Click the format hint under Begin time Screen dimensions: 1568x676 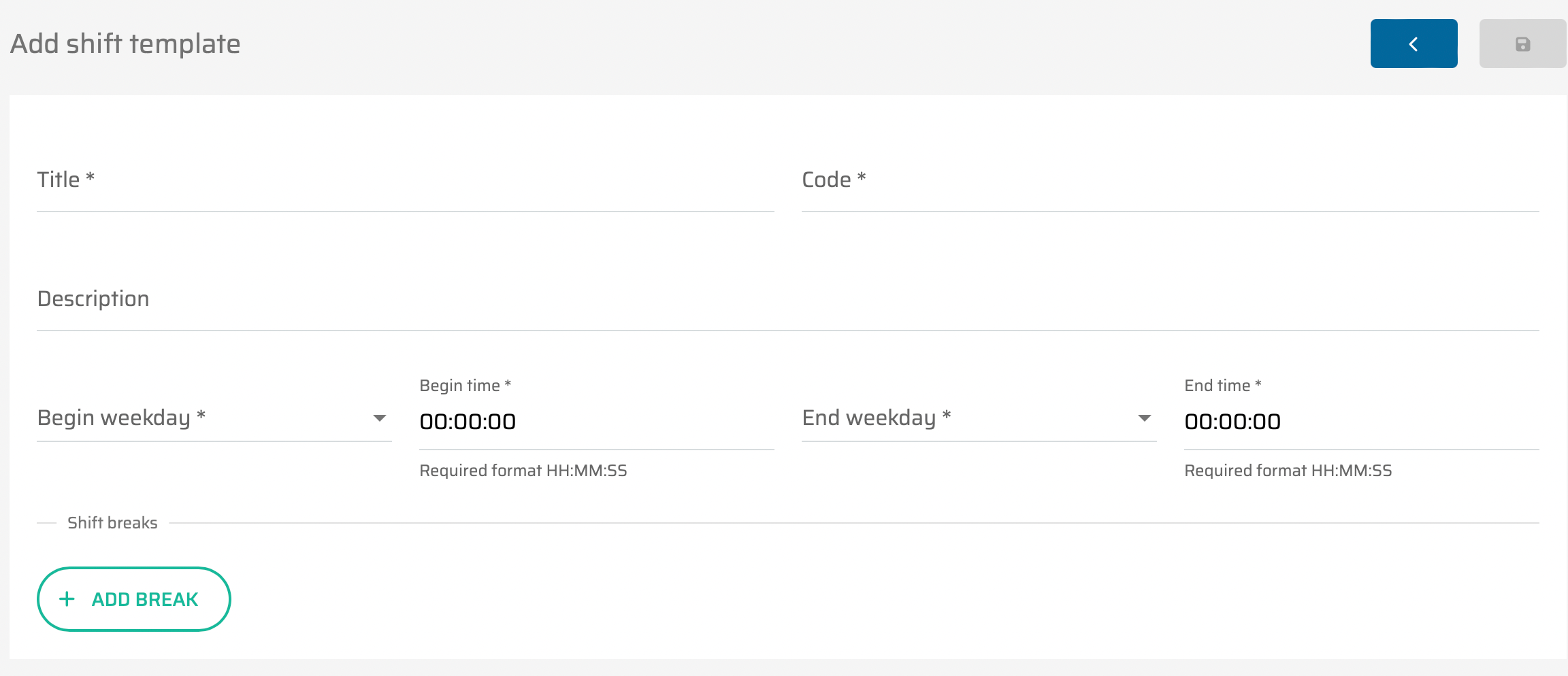tap(523, 471)
